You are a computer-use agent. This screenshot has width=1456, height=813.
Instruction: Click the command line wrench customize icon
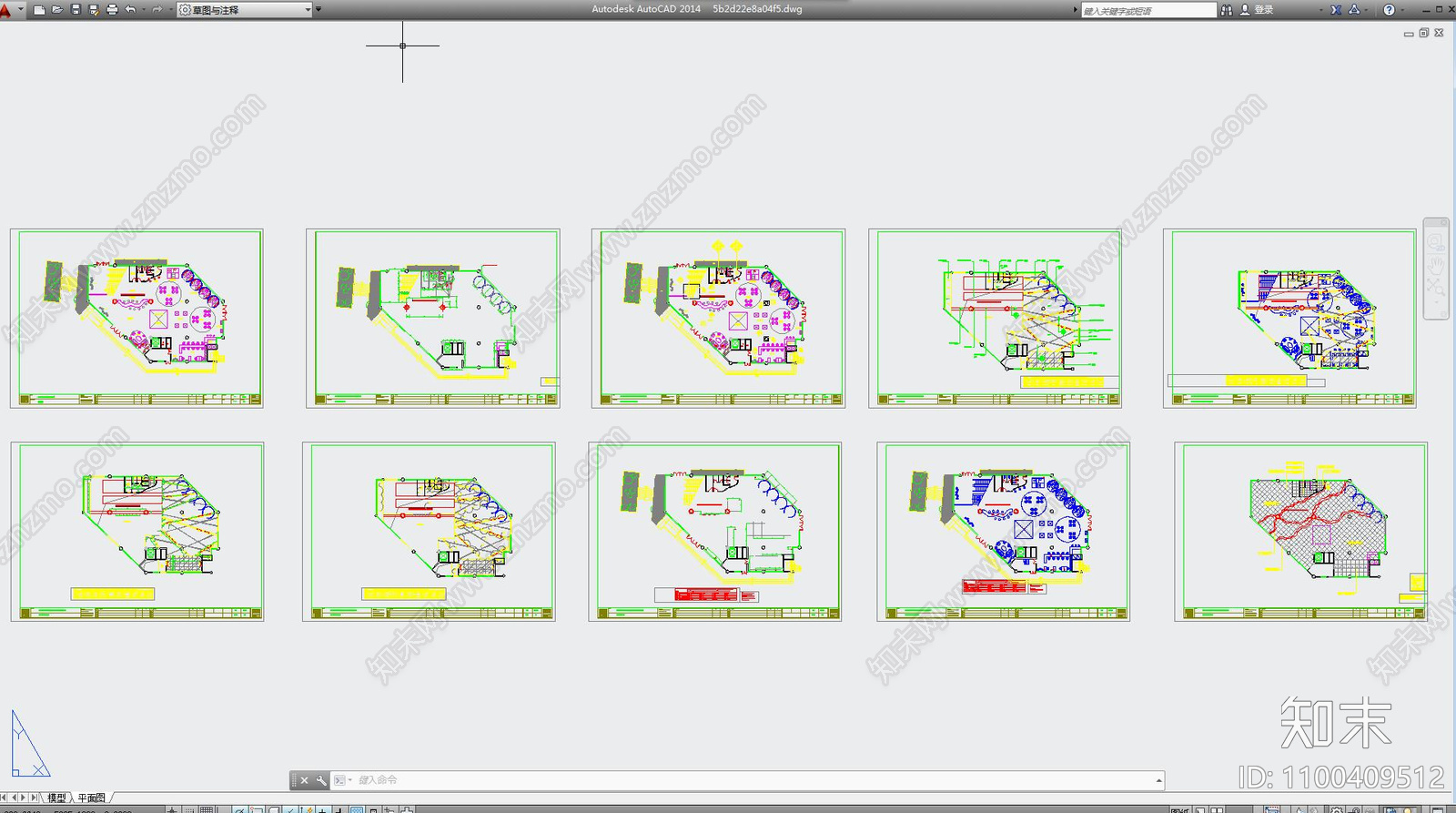[321, 780]
